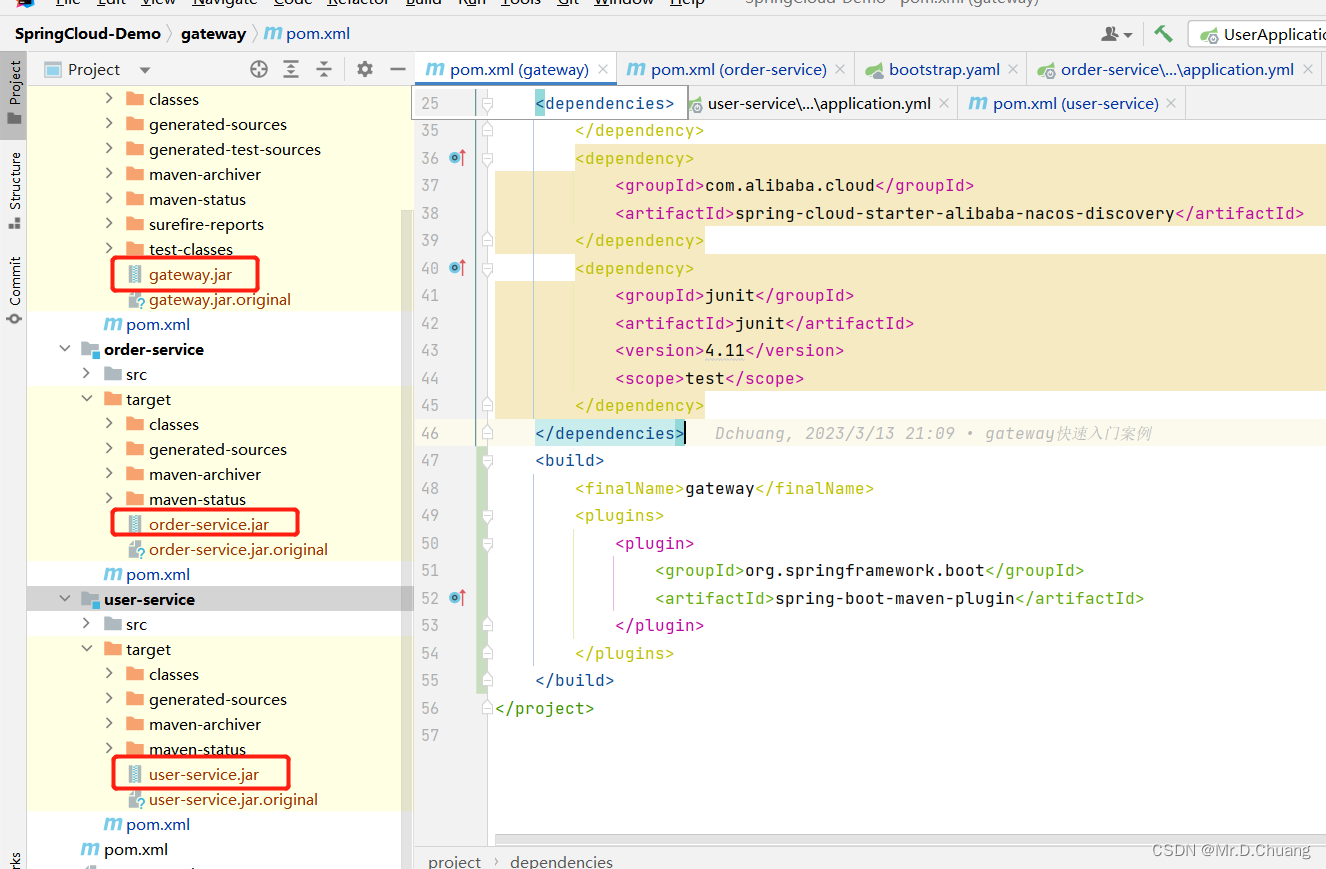This screenshot has height=869, width=1326.
Task: Fold the plugins block at line 49
Action: click(x=487, y=515)
